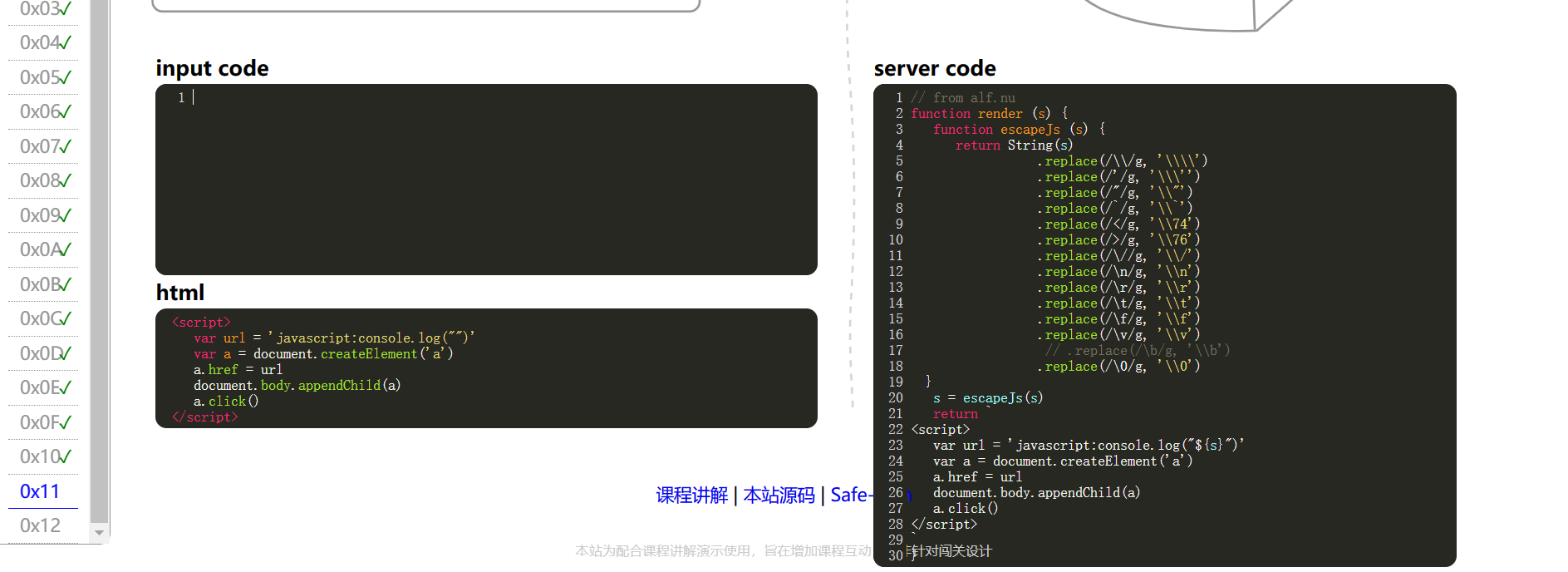Click into the input code editor
Image resolution: width=1568 pixels, height=572 pixels.
pos(486,179)
